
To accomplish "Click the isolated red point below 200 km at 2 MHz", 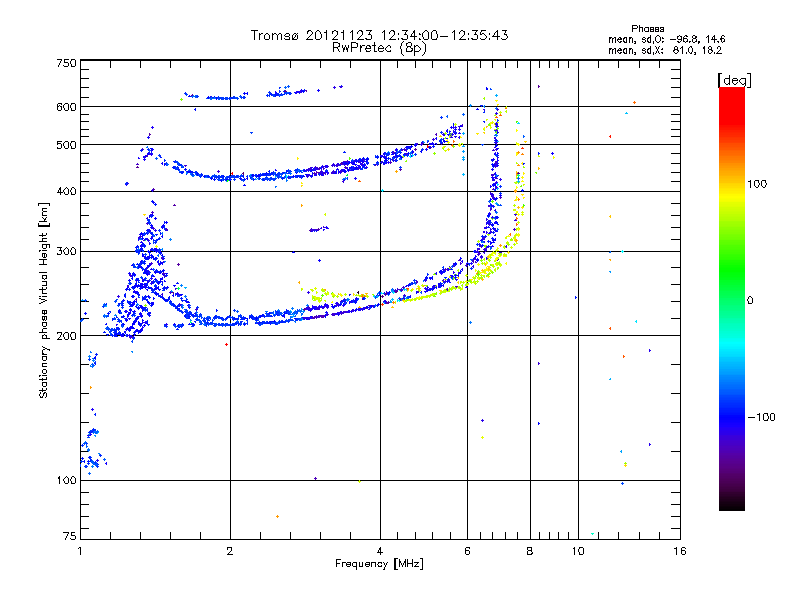I will (227, 345).
